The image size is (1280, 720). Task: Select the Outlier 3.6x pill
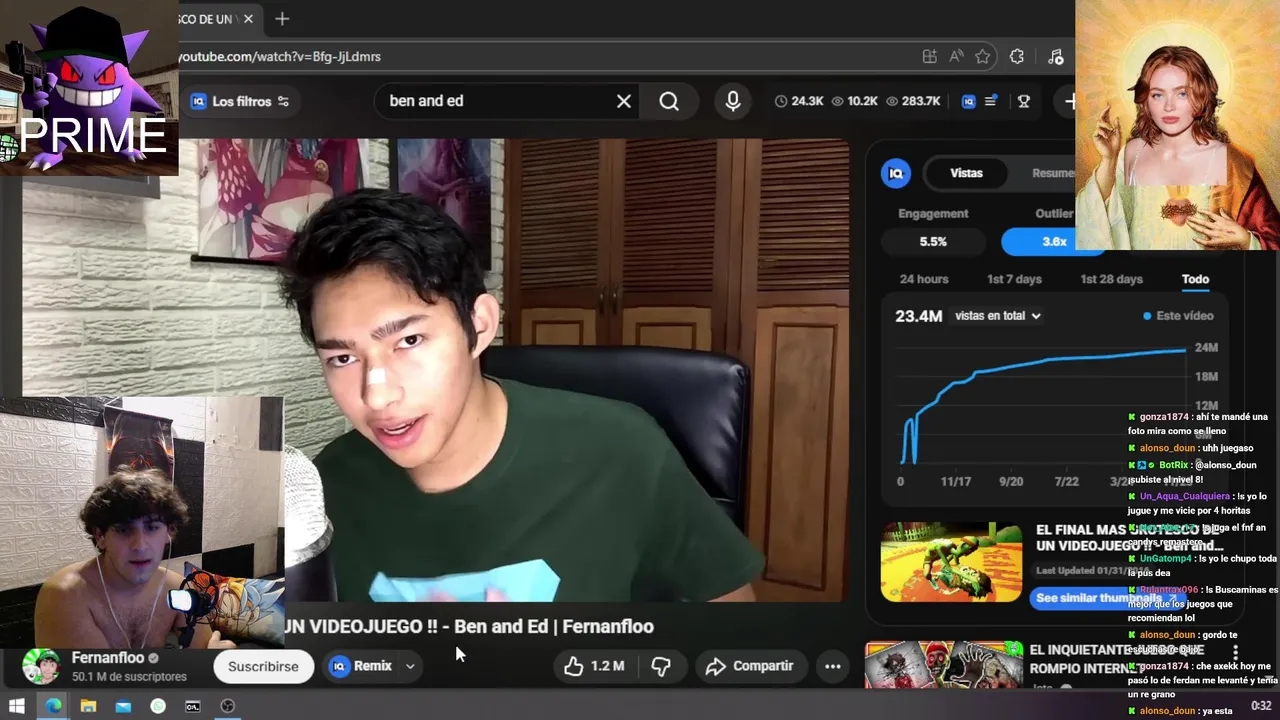pos(1054,242)
